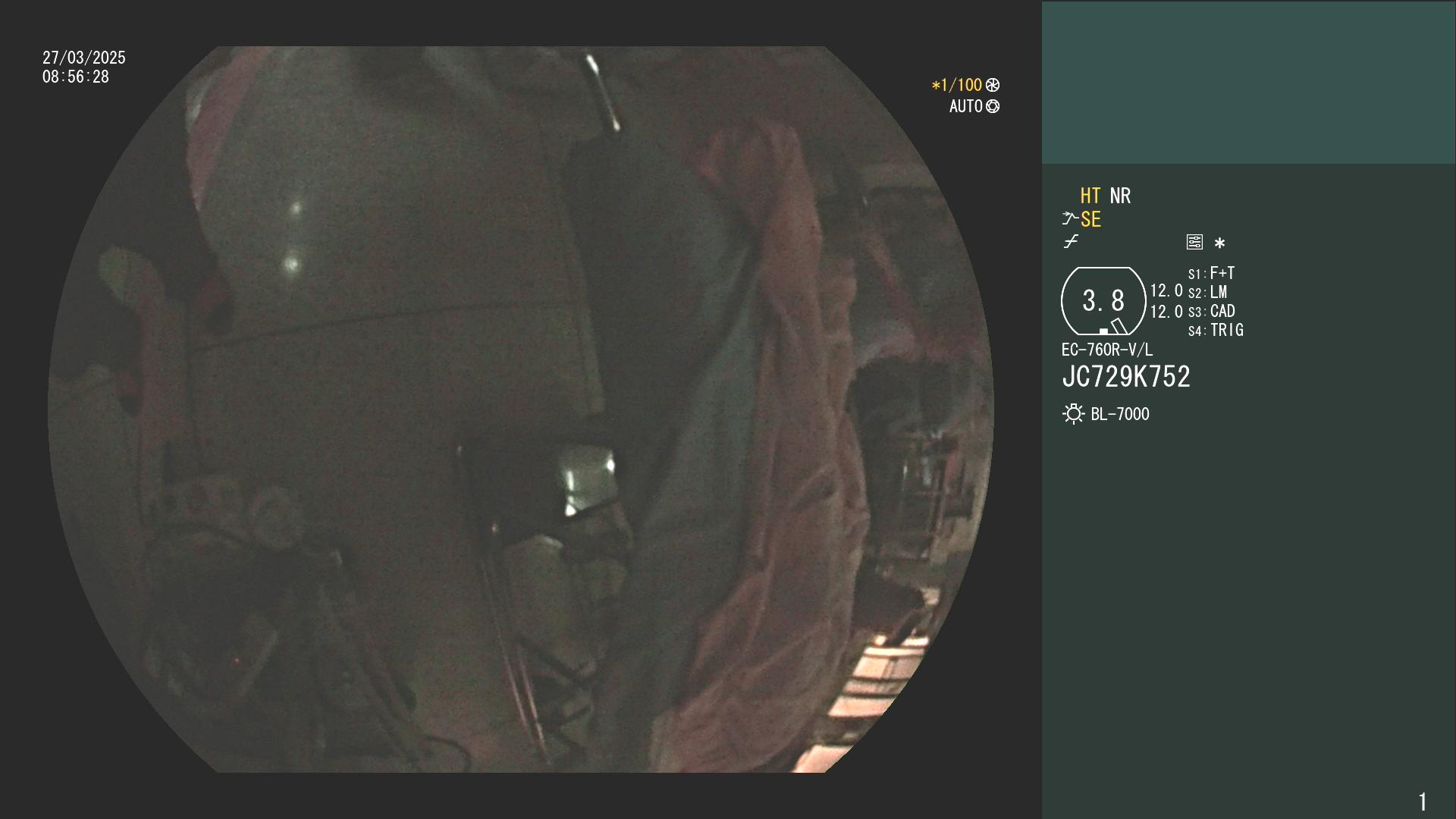1456x819 pixels.
Task: Click the S4: TRIG switch assignment
Action: point(1216,330)
